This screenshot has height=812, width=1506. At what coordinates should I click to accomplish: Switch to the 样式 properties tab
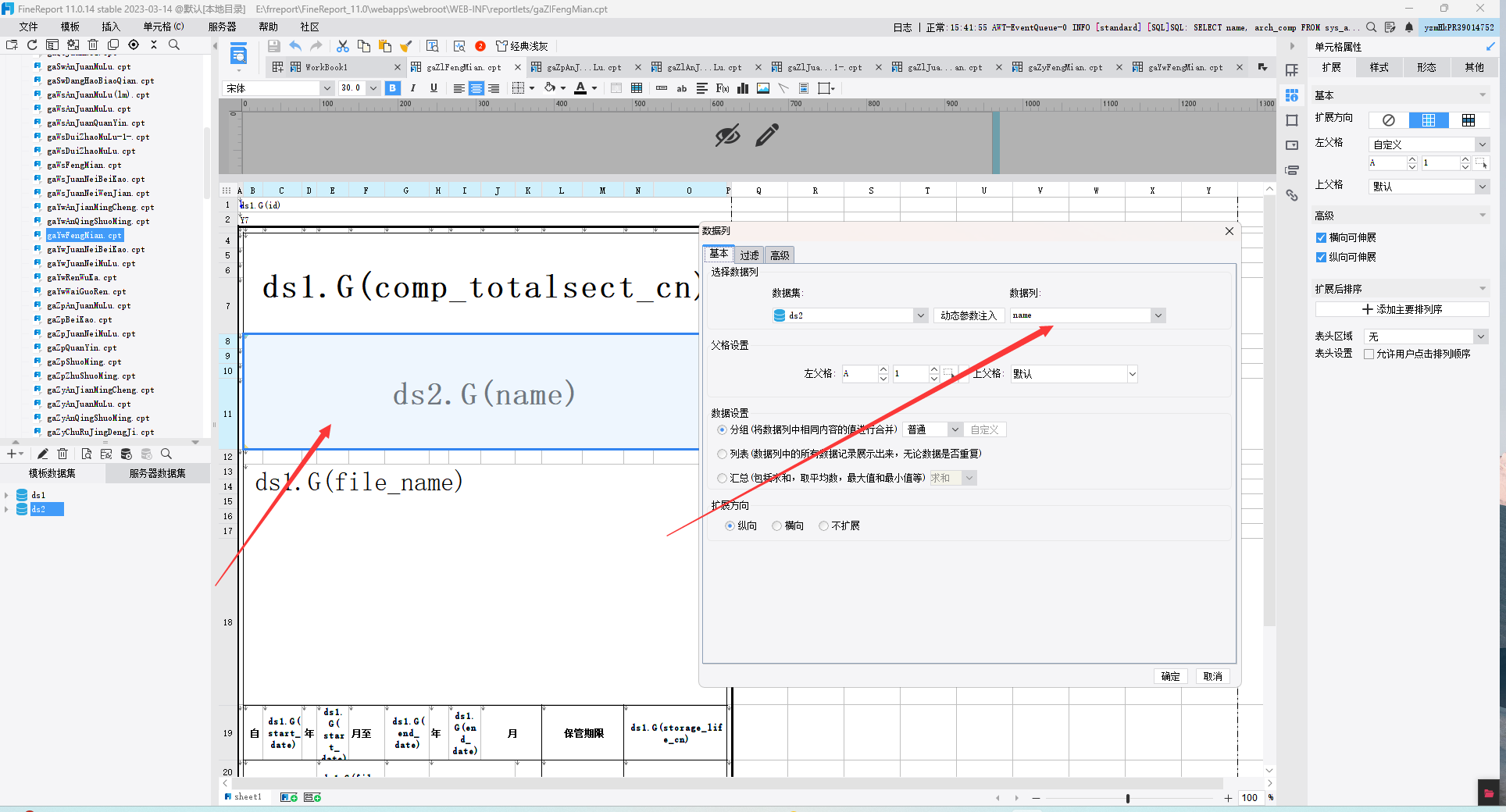point(1379,67)
